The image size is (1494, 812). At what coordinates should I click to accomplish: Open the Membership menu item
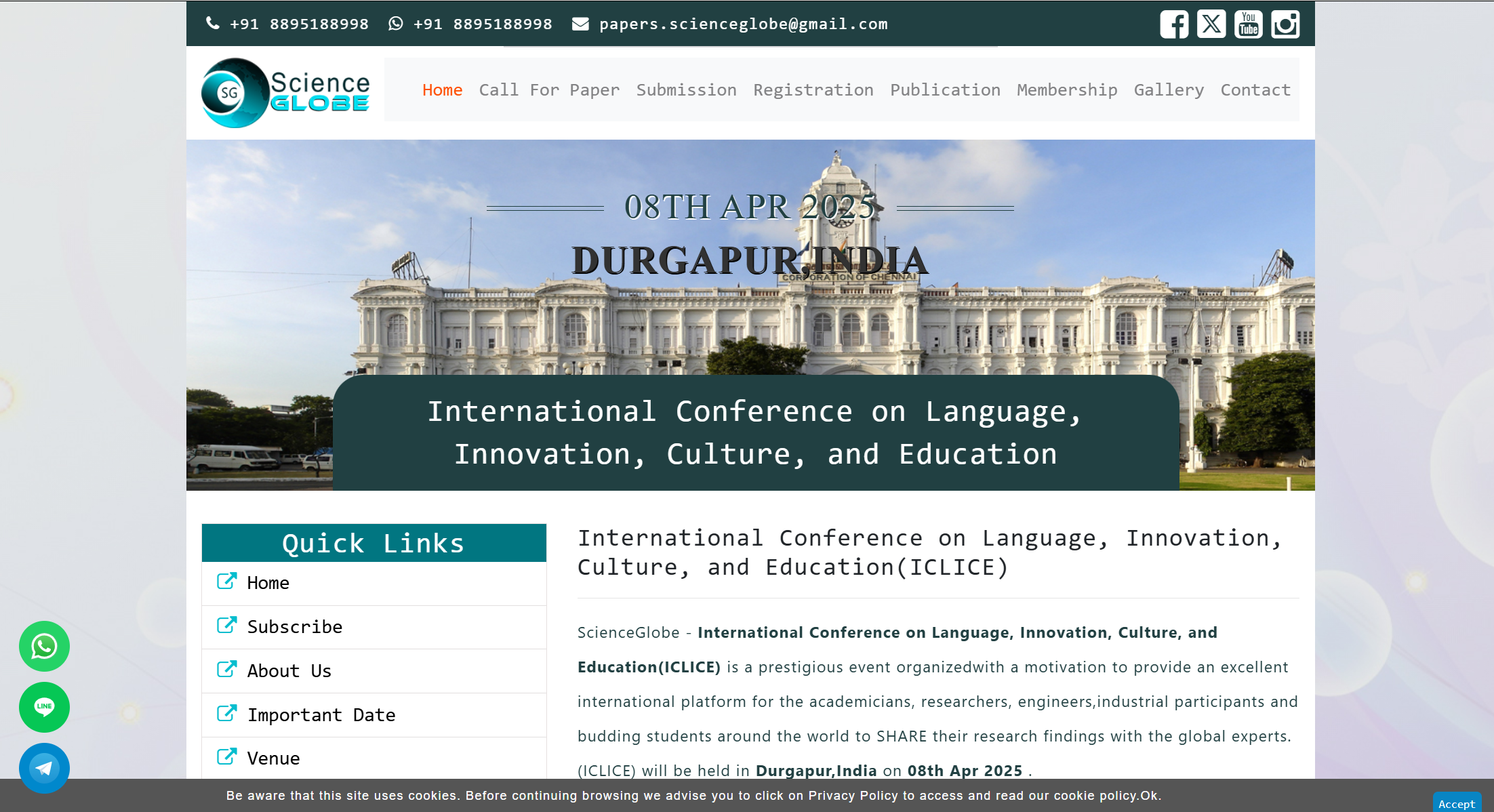point(1067,90)
